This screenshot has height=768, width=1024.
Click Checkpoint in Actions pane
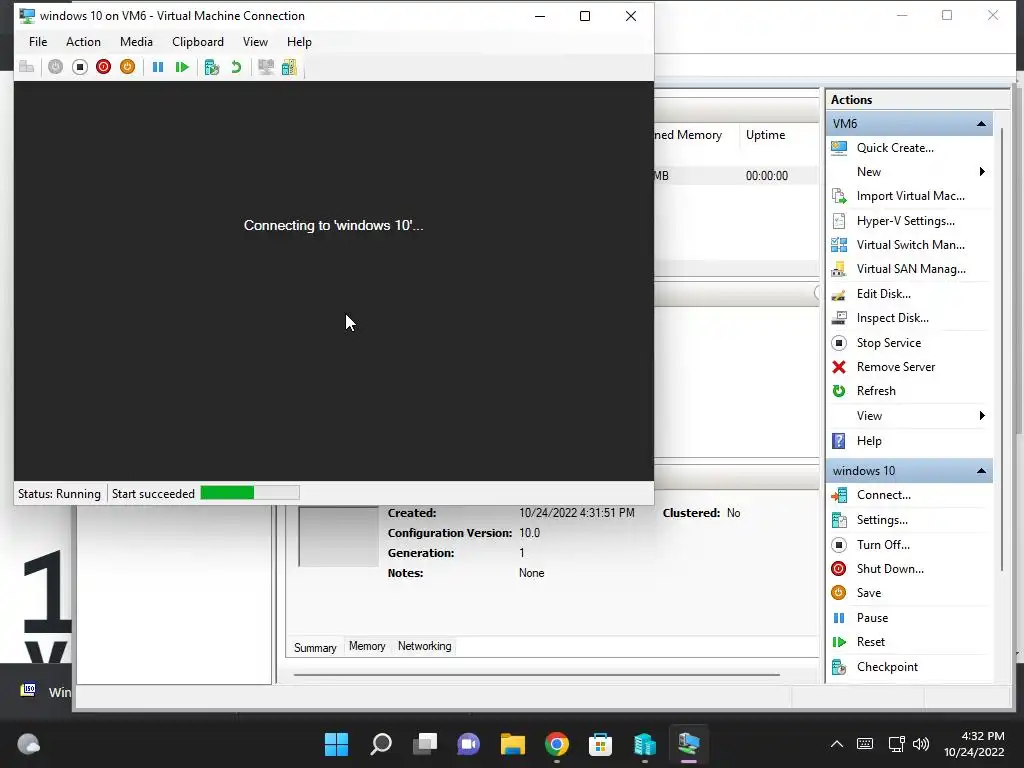click(x=887, y=667)
